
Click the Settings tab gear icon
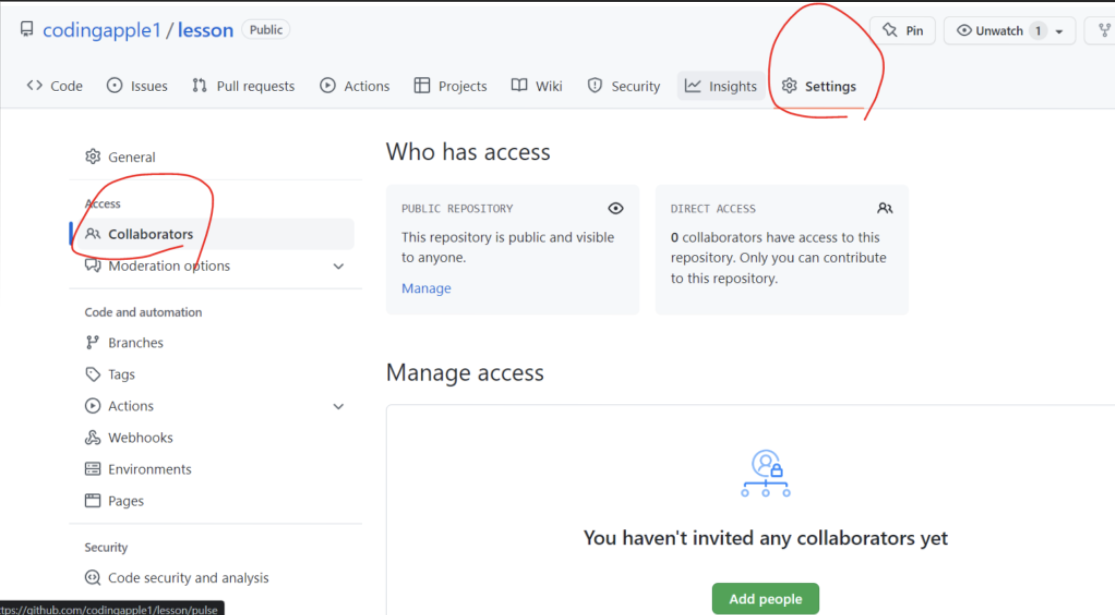coord(789,86)
